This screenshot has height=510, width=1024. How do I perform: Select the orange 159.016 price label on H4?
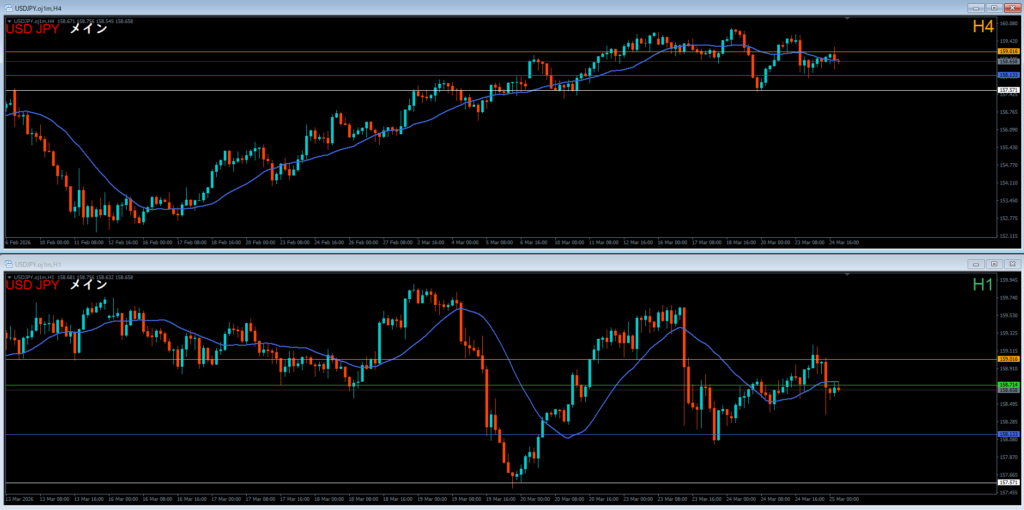point(1008,50)
